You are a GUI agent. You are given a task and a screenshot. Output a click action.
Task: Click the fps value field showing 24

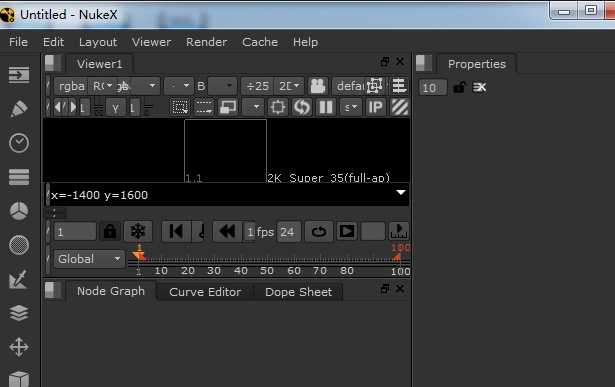[288, 232]
